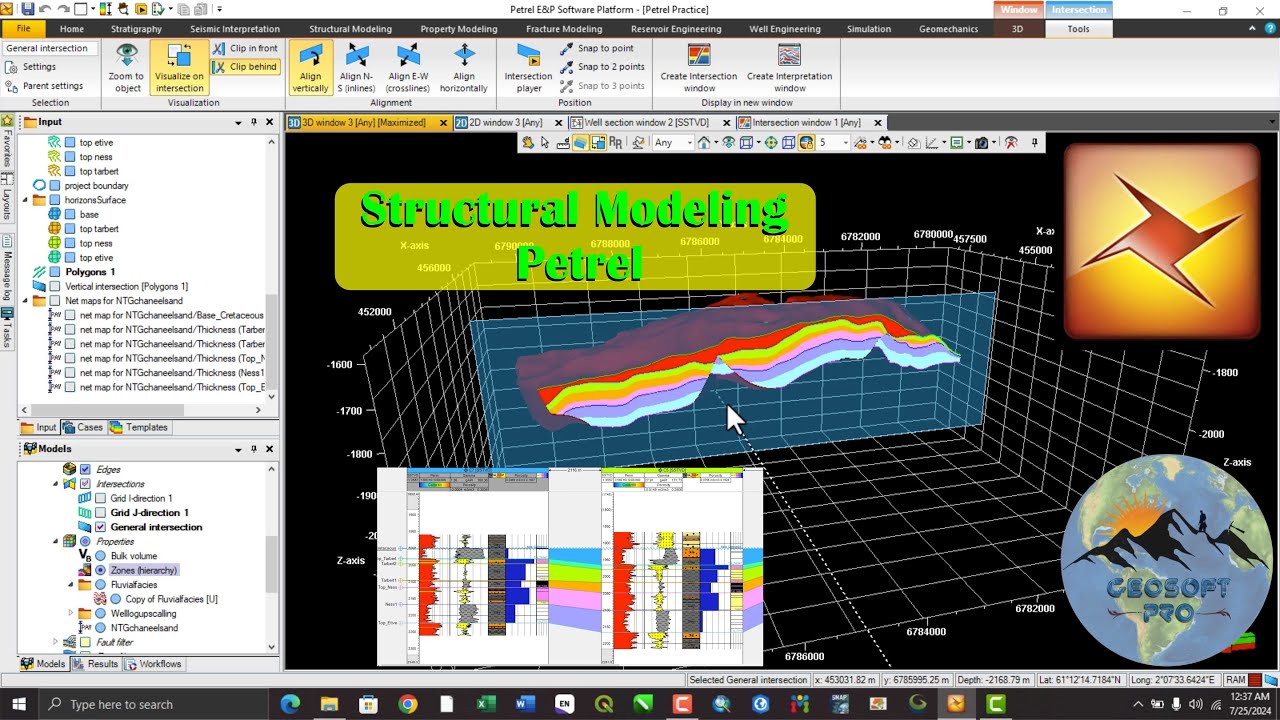Click Create Intersection window icon
The width and height of the screenshot is (1280, 720).
[699, 54]
